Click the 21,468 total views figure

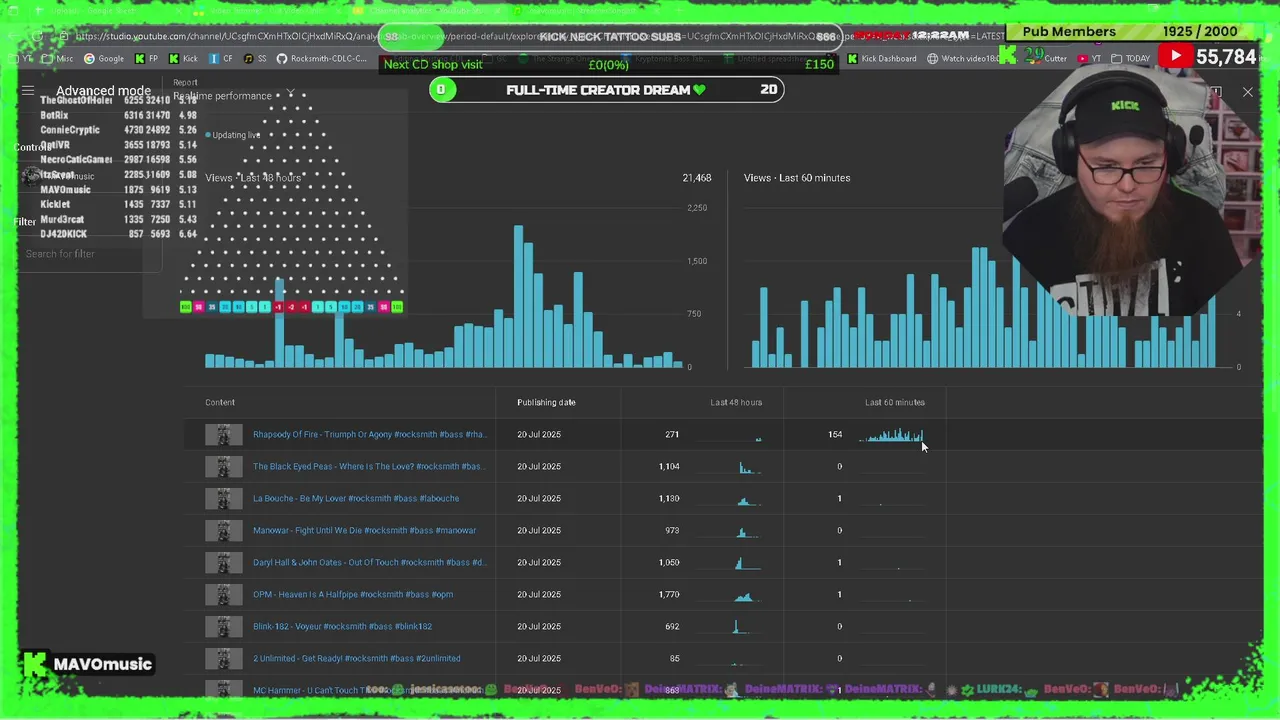coord(697,178)
